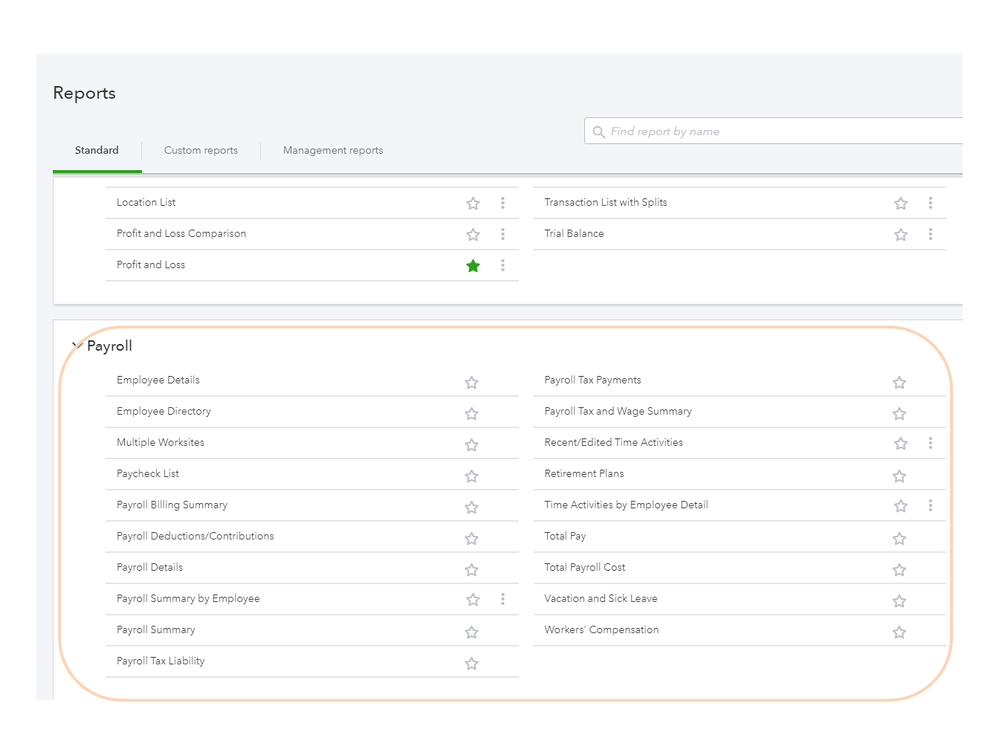999x749 pixels.
Task: Open the Vacation and Sick Leave report
Action: (x=601, y=599)
